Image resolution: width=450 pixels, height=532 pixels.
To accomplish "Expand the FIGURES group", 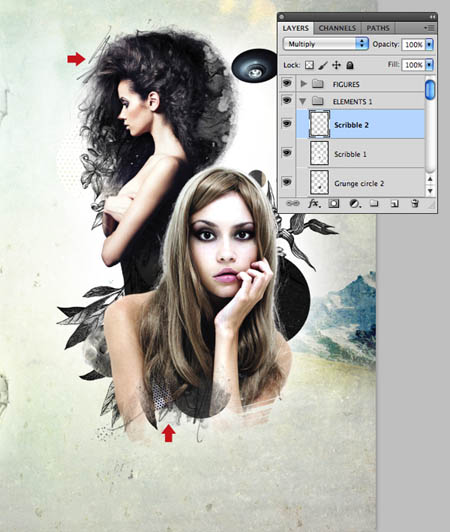I will click(x=304, y=83).
